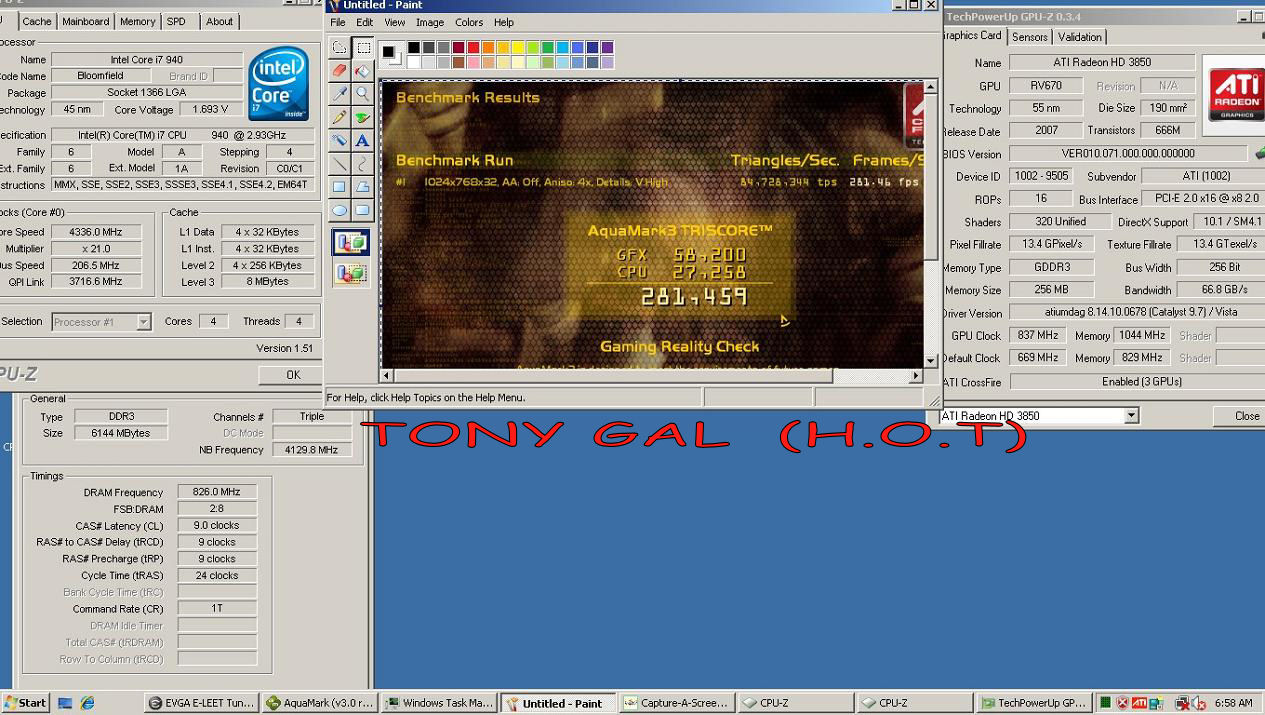Click the Show Desktop quick launch icon

point(65,703)
